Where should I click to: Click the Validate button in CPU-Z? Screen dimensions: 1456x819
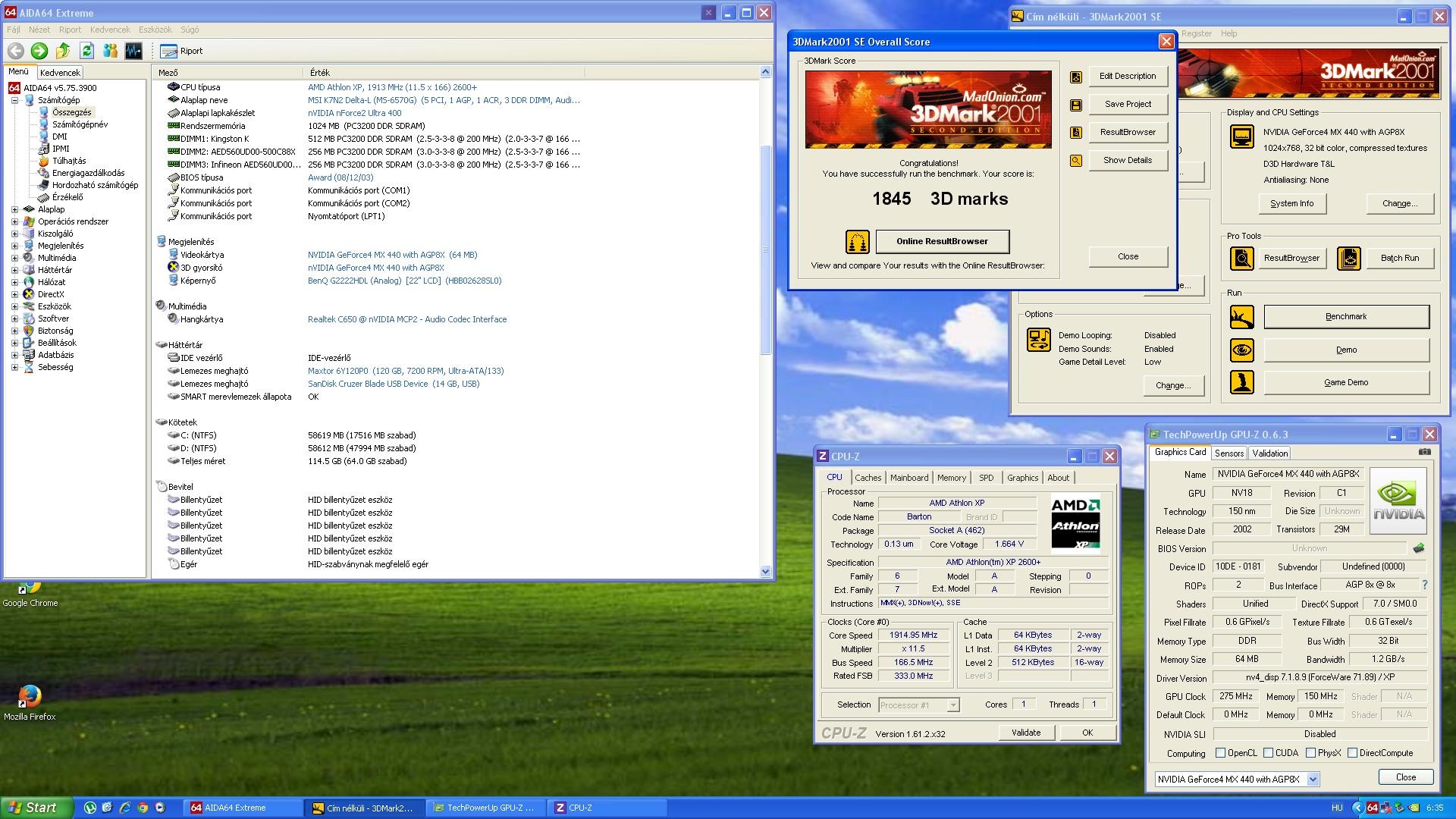click(1025, 733)
